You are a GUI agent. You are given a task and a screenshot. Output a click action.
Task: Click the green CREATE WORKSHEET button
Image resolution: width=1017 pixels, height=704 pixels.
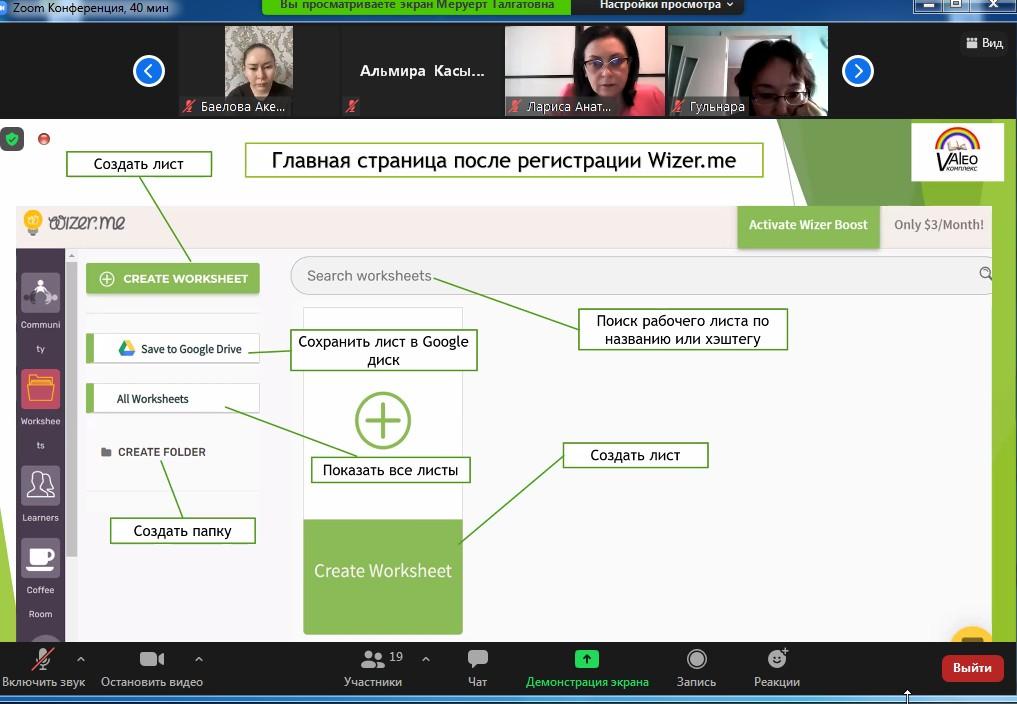173,279
